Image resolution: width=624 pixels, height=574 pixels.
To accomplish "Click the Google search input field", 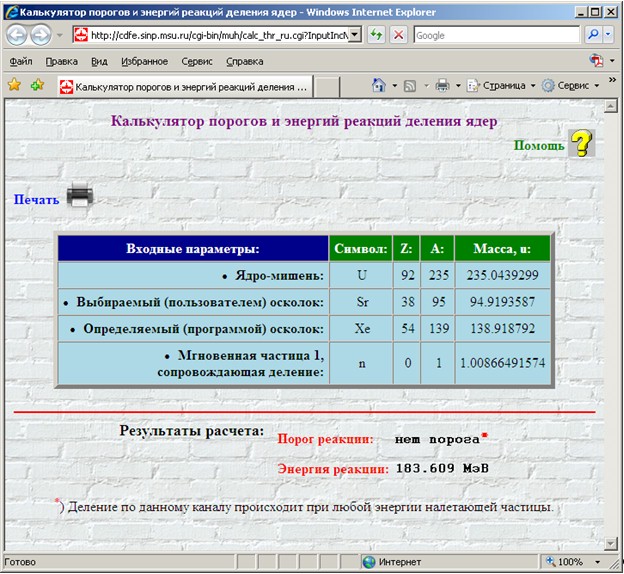I will click(497, 35).
